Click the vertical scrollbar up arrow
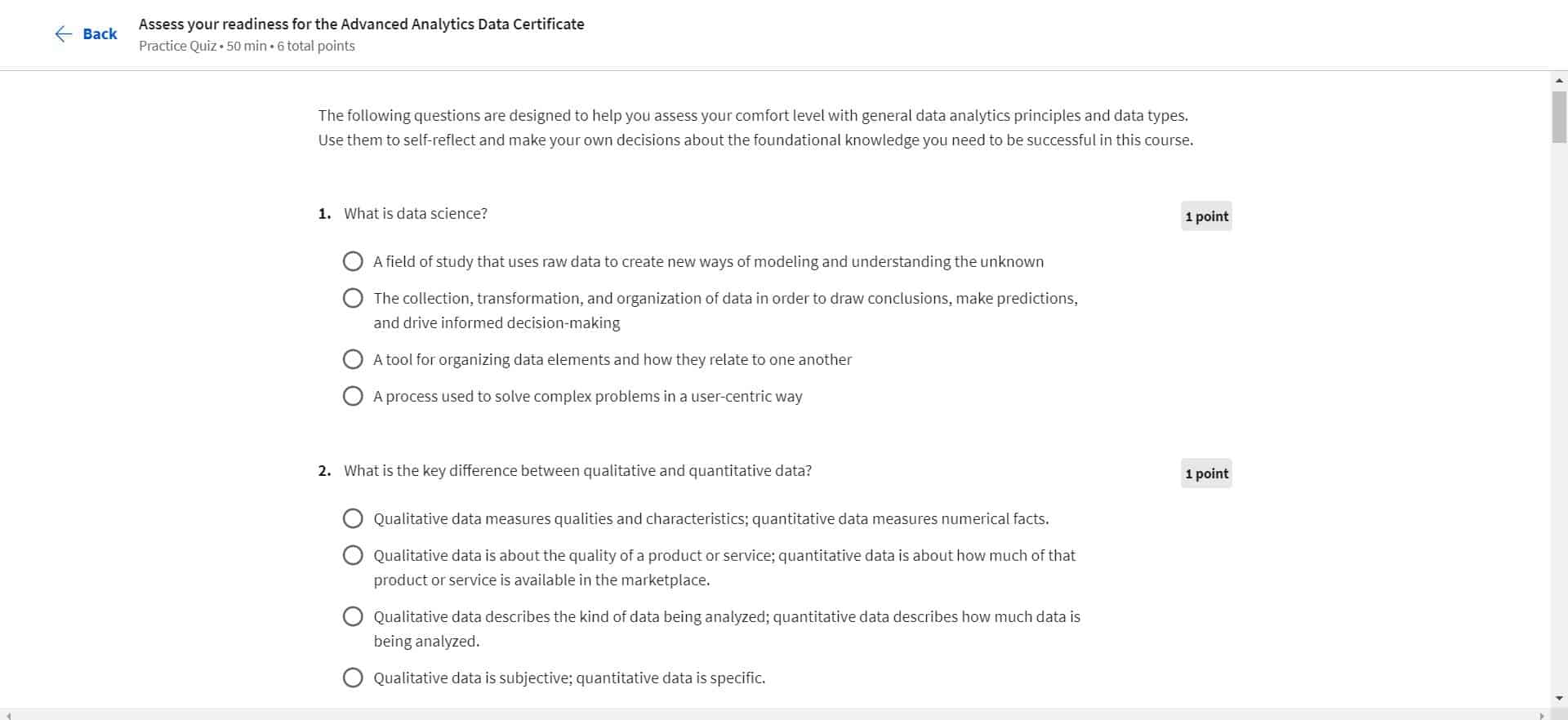 (x=1558, y=81)
